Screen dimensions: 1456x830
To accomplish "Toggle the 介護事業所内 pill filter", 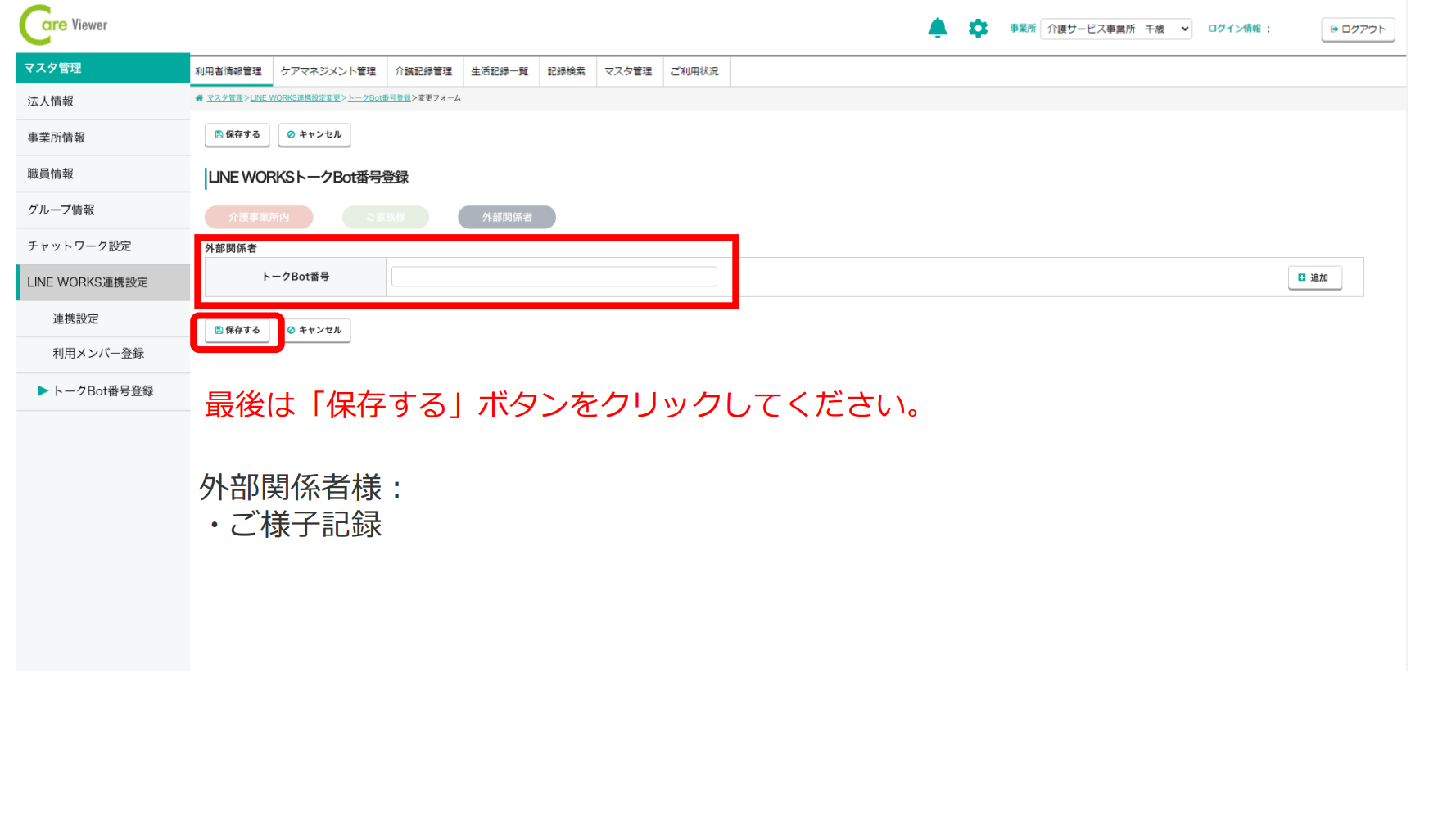I will coord(259,217).
